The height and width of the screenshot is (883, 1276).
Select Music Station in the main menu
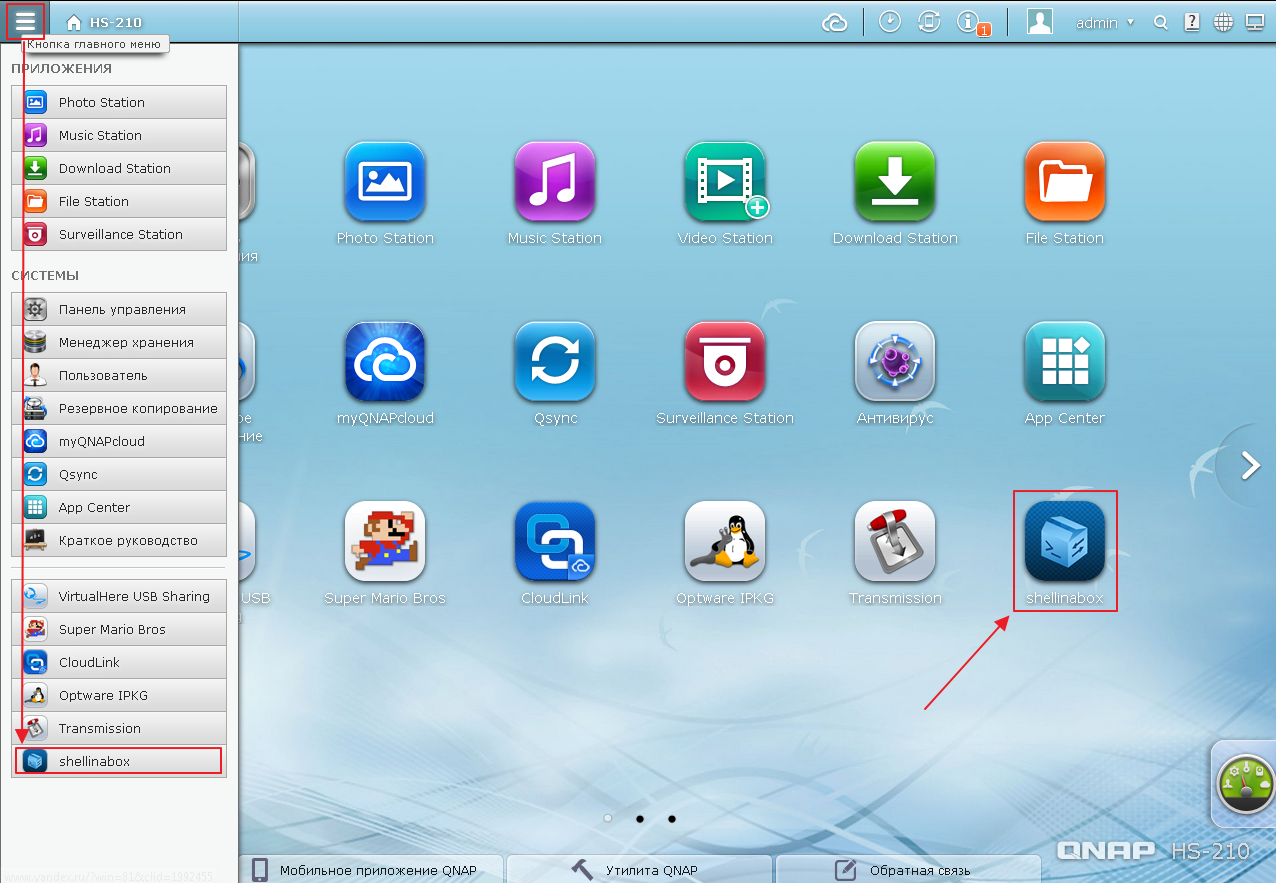tap(119, 135)
